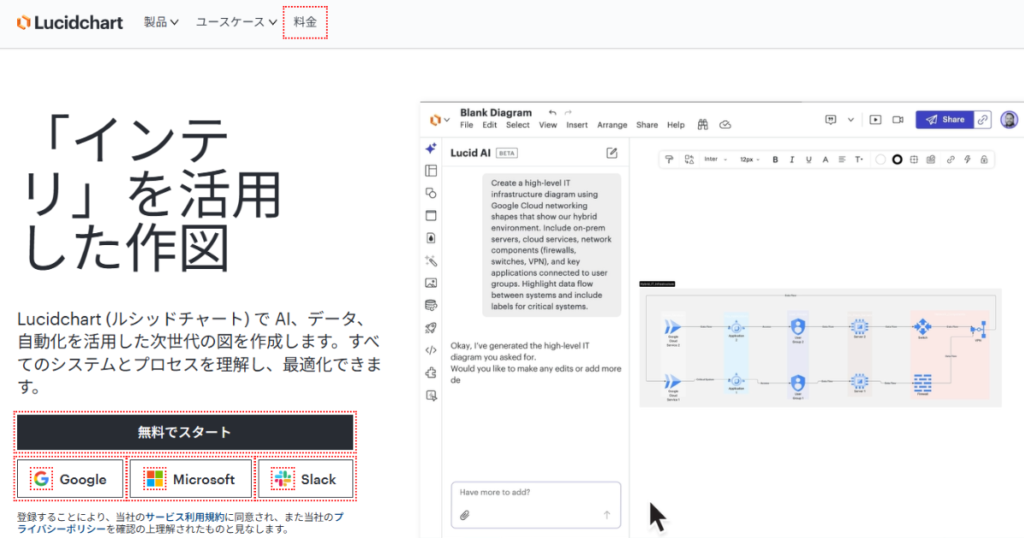Open the Select menu
Screen dimensions: 1024x538
(517, 125)
